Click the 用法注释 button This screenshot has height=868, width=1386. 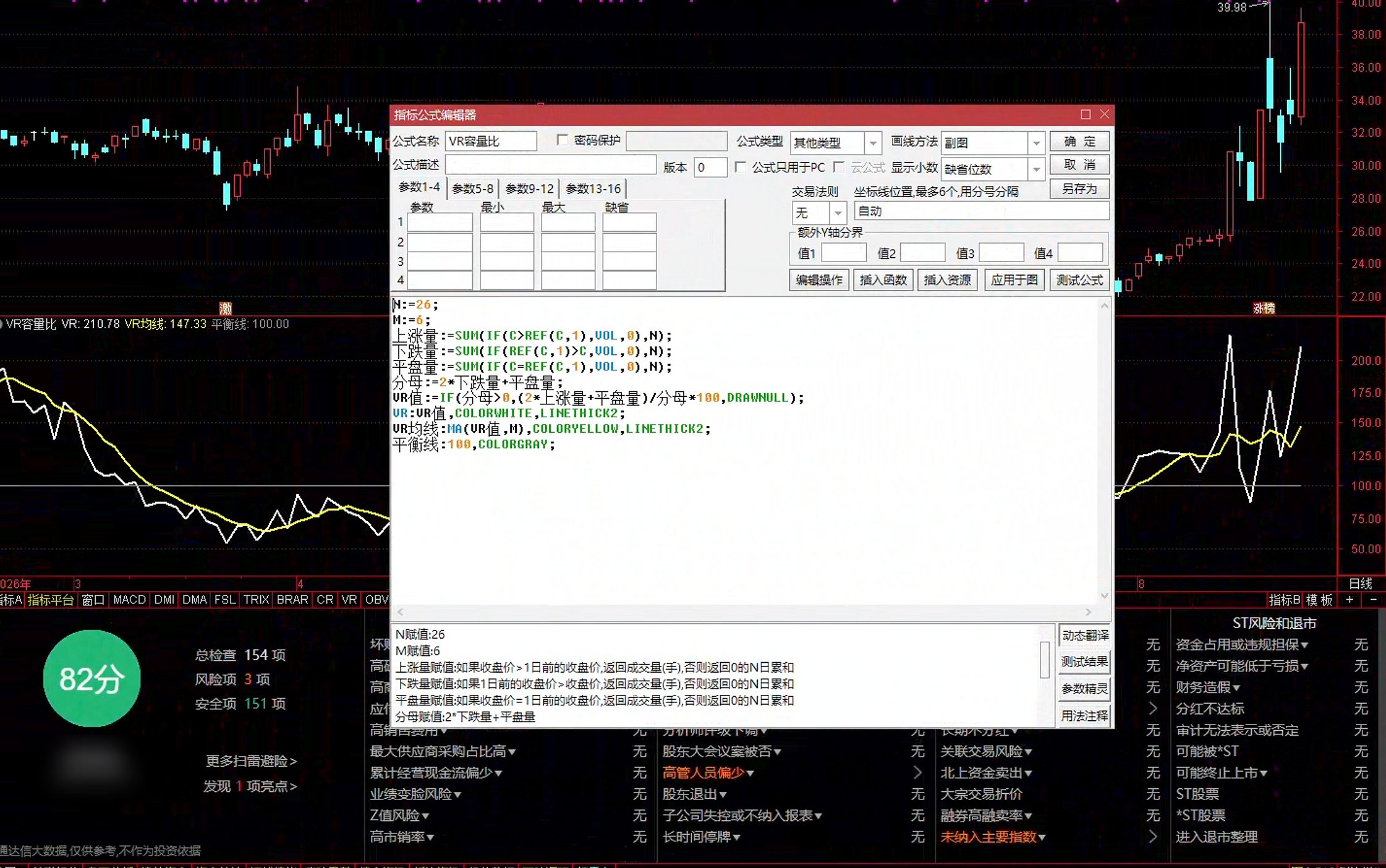coord(1085,716)
